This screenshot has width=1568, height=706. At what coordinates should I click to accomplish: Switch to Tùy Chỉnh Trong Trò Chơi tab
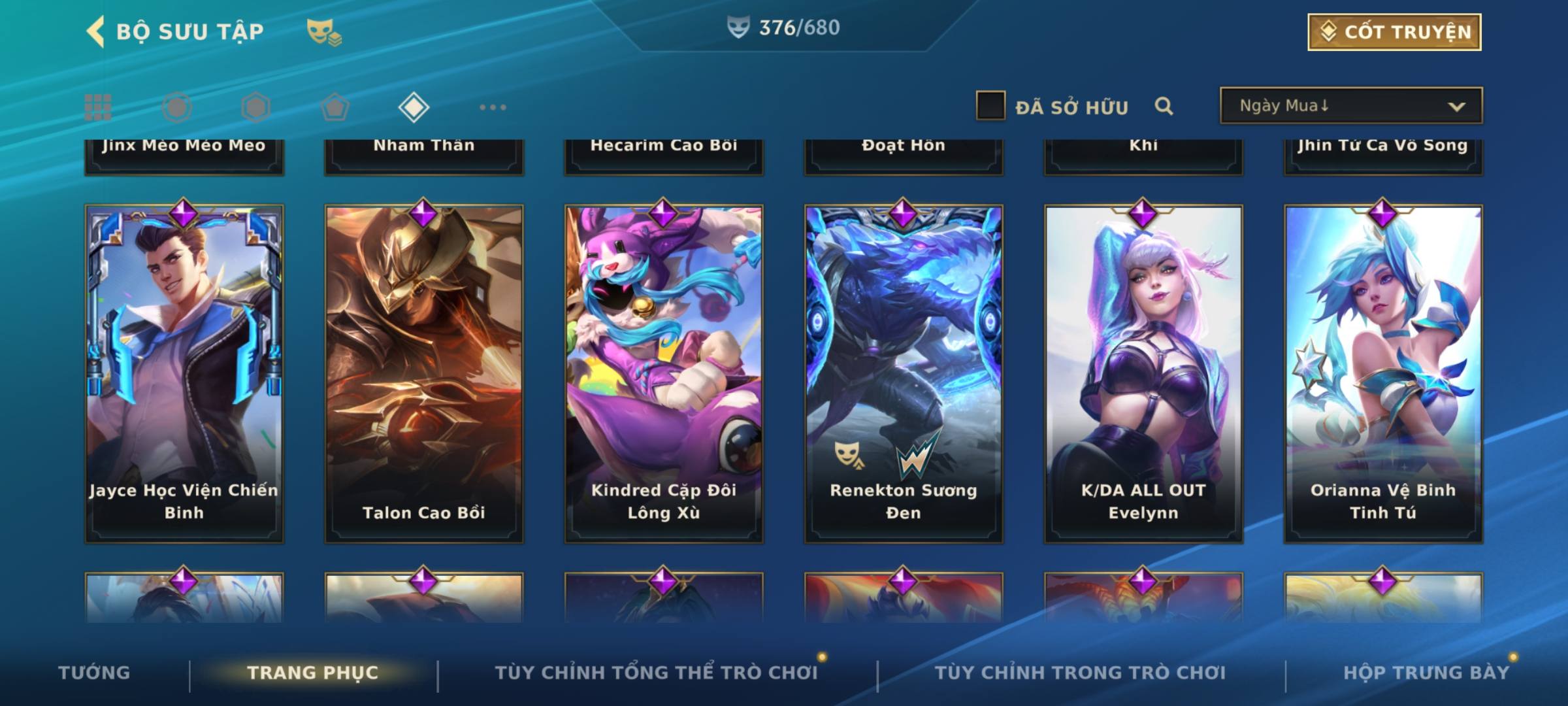1080,673
